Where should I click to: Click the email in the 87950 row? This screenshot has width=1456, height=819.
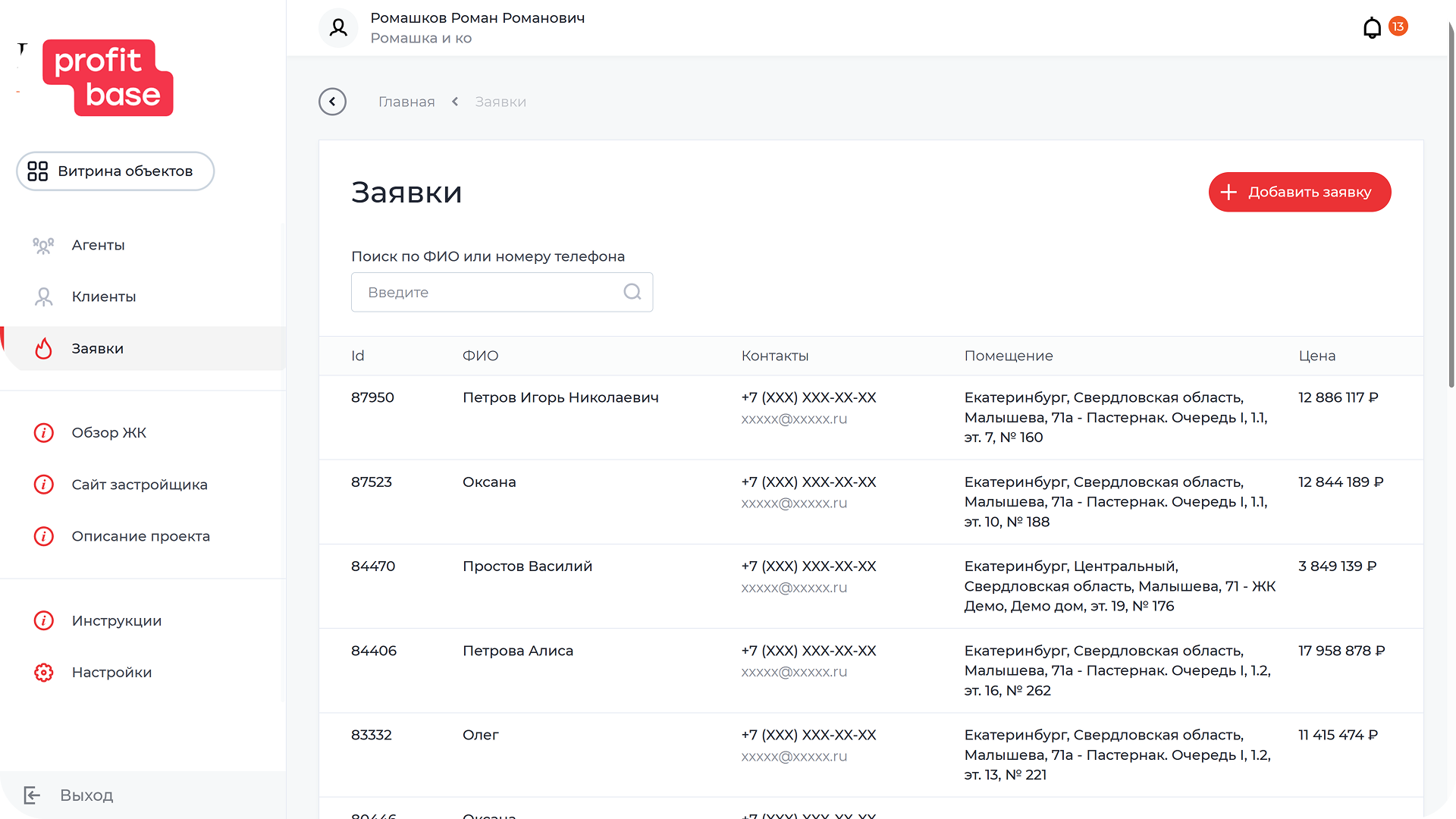(x=794, y=419)
